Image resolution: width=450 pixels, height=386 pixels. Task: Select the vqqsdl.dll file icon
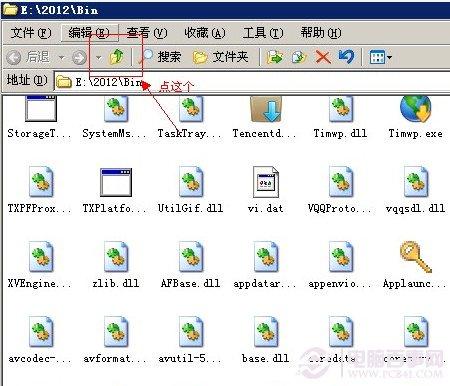(416, 182)
